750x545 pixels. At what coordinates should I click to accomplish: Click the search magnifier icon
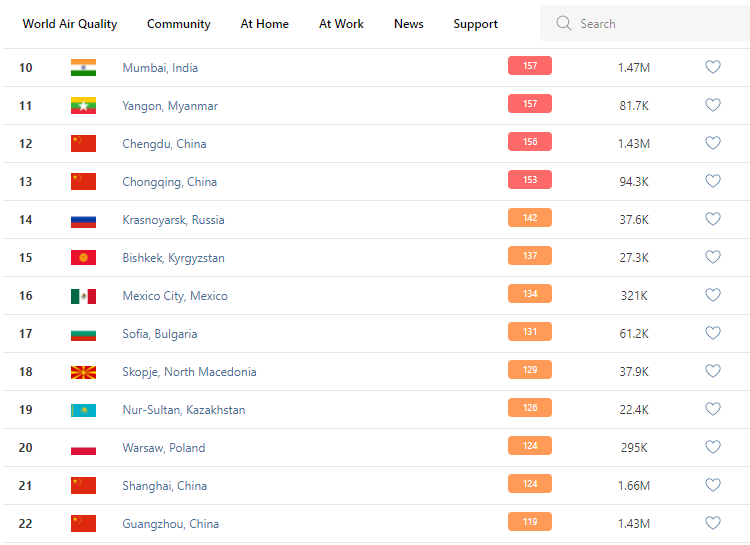[564, 23]
